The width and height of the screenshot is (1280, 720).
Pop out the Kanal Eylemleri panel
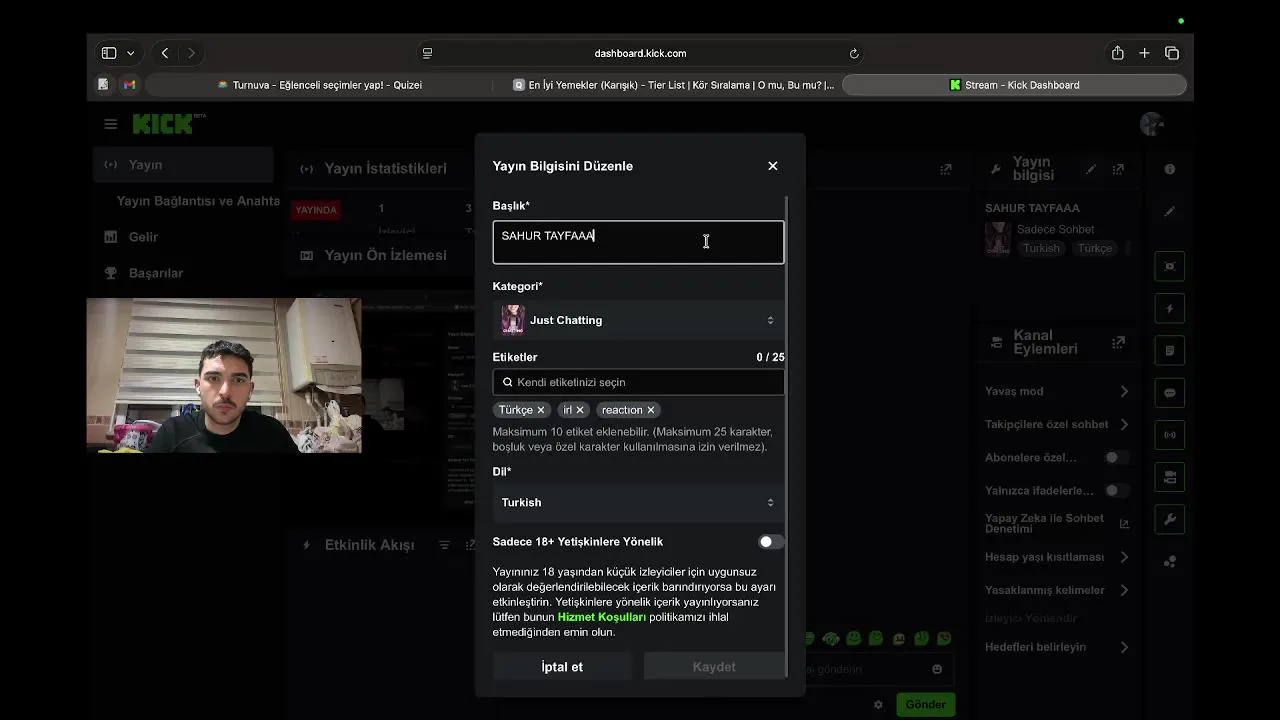[x=1118, y=343]
